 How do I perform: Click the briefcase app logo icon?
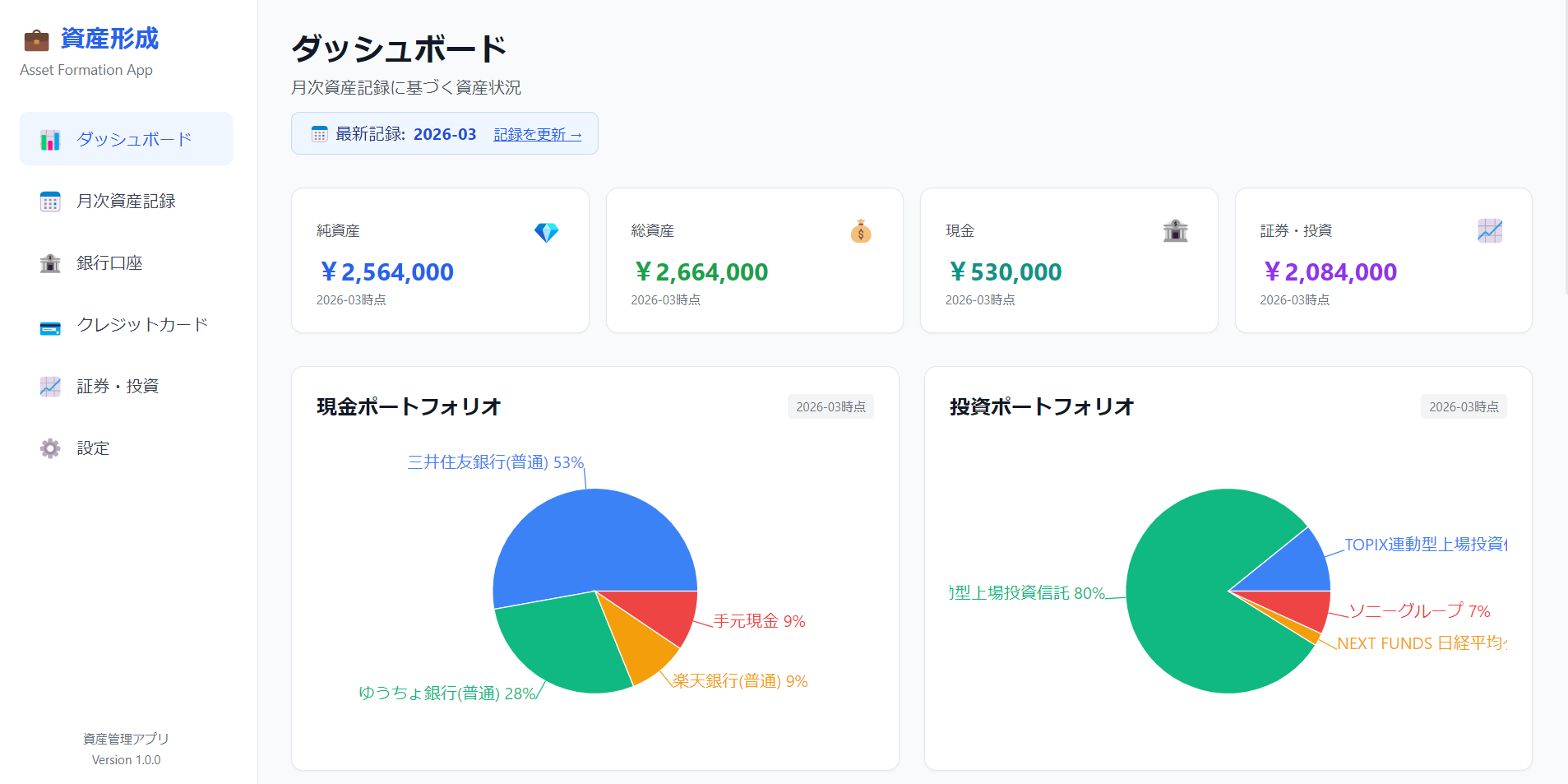(x=35, y=39)
